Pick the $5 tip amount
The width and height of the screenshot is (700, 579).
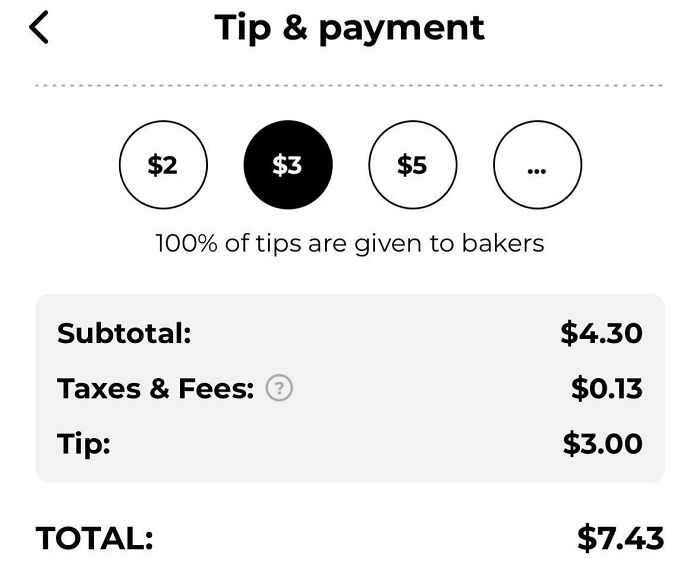click(x=412, y=165)
